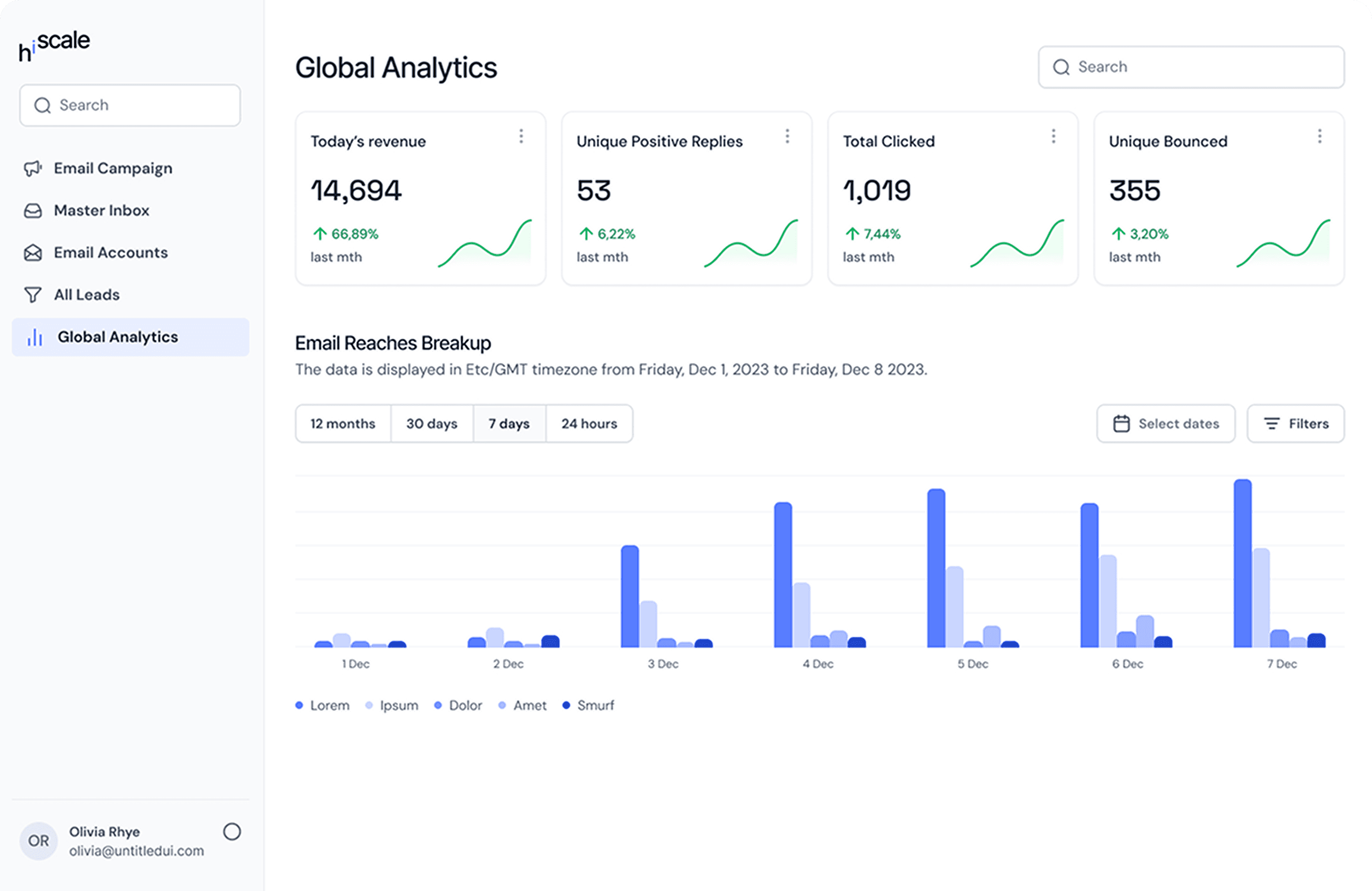Toggle the Amet legend series
Image resolution: width=1372 pixels, height=891 pixels.
click(522, 705)
